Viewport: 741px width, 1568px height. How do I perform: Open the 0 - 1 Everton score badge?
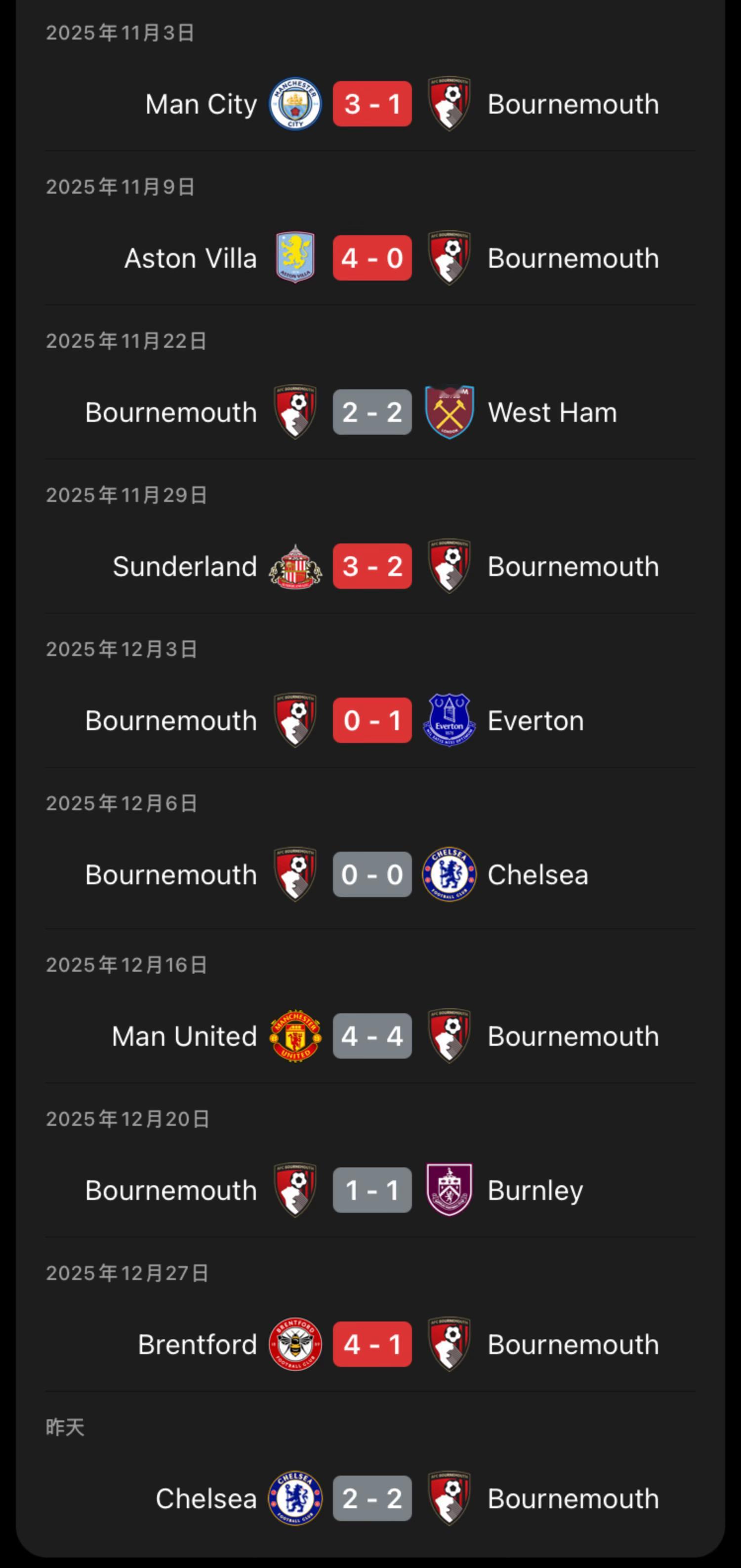coord(372,720)
